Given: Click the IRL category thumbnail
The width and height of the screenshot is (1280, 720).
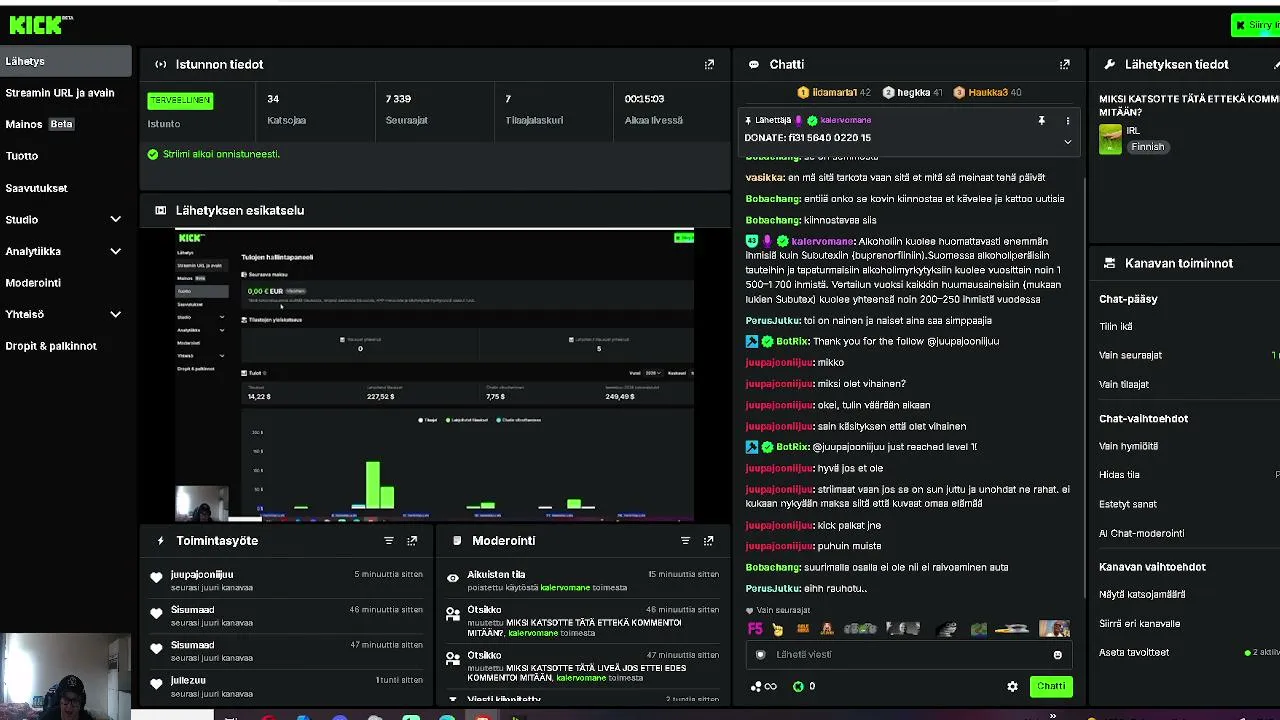Looking at the screenshot, I should (x=1110, y=139).
